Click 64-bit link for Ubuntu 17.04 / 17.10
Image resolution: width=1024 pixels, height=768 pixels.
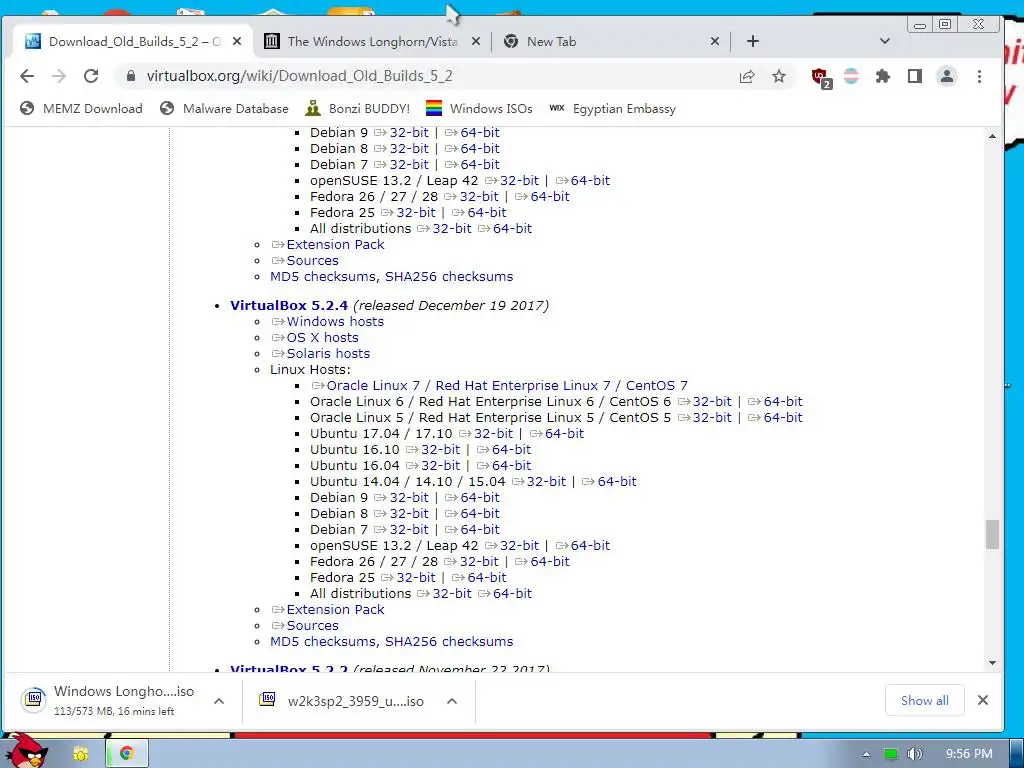(564, 434)
